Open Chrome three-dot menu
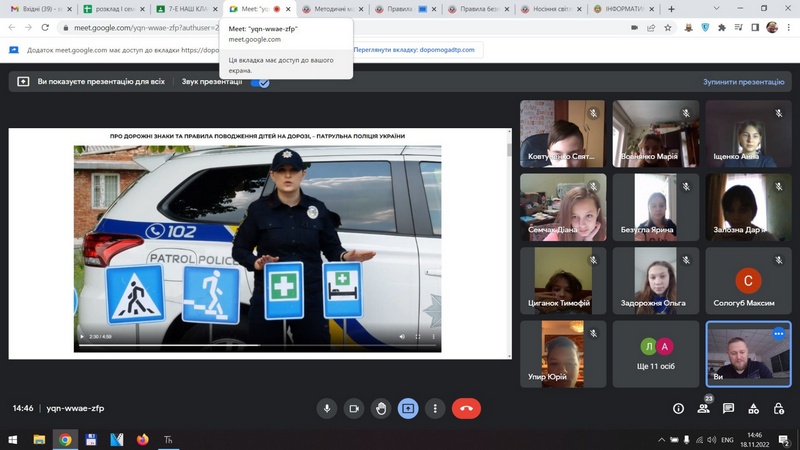 coord(788,28)
